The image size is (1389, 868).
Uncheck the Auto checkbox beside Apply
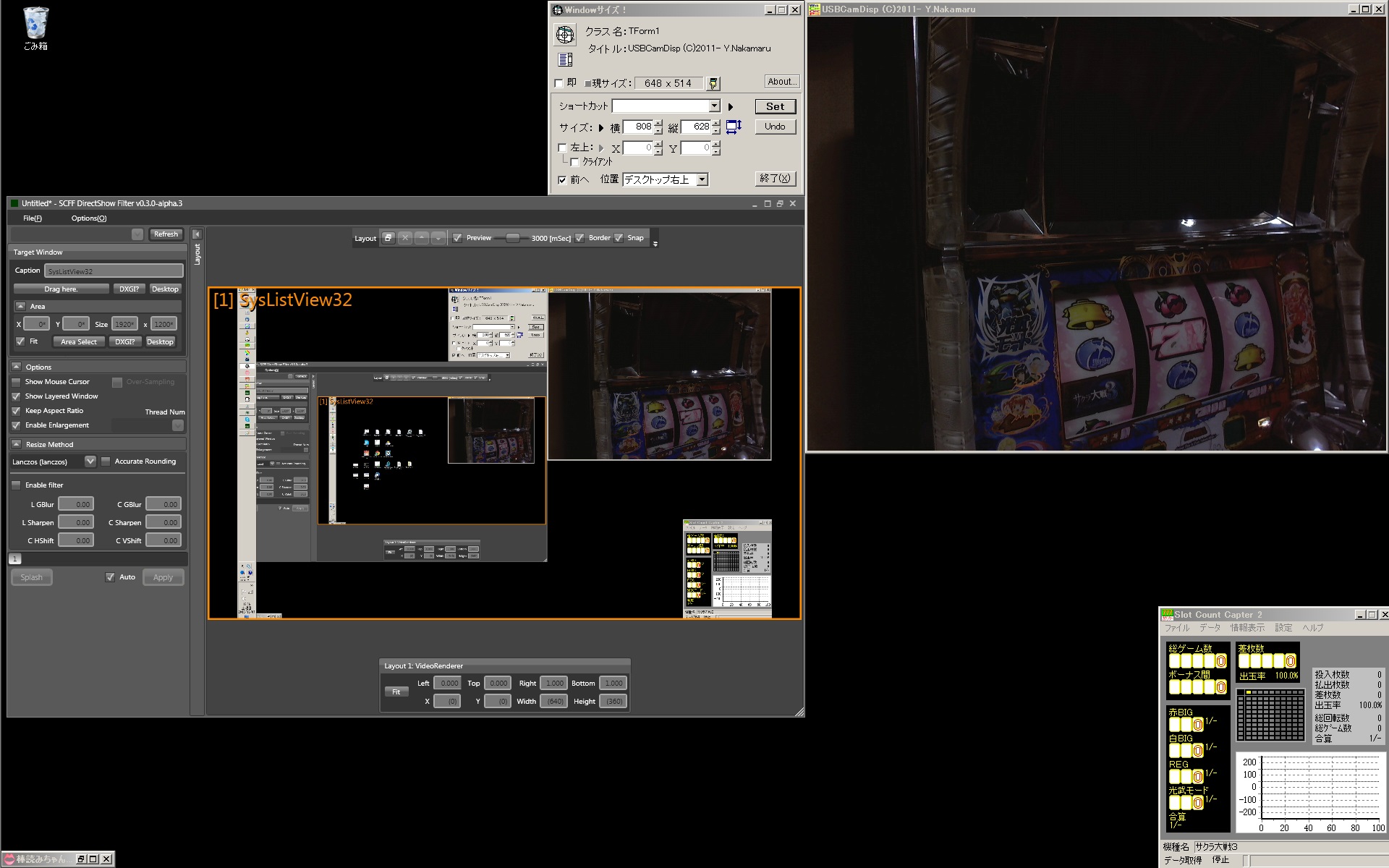pyautogui.click(x=110, y=577)
